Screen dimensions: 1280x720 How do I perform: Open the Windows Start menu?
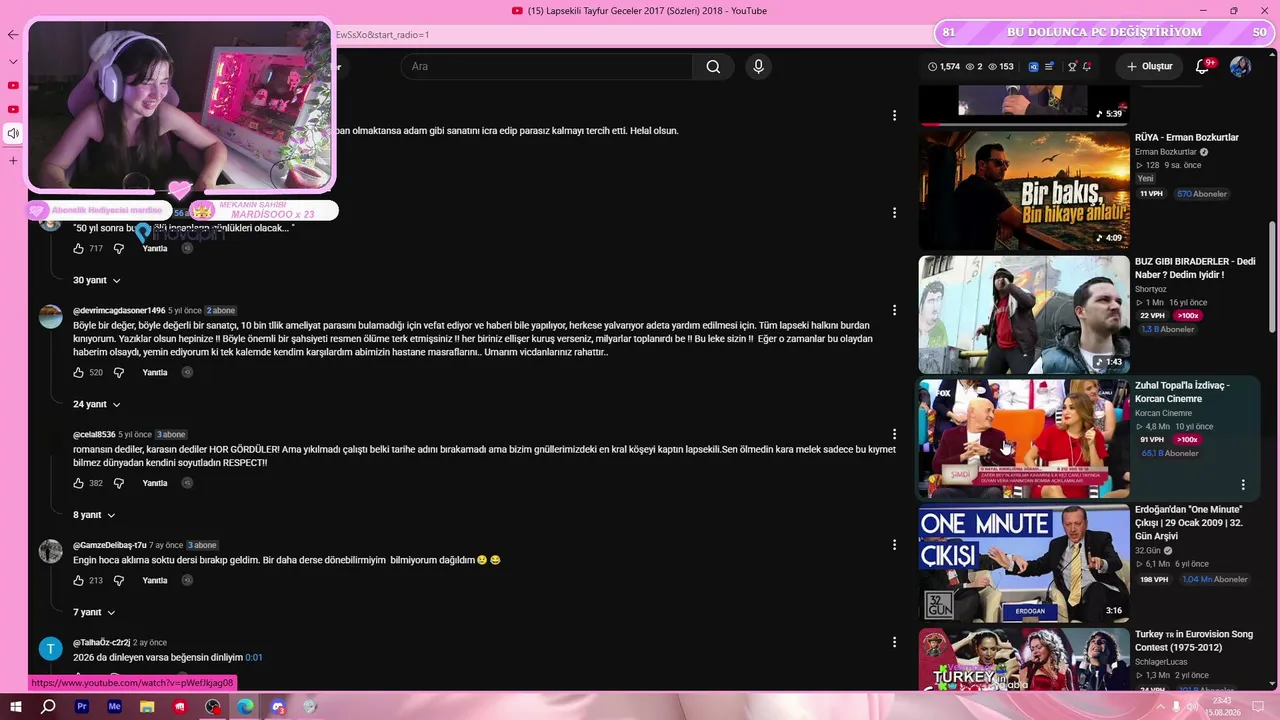16,707
